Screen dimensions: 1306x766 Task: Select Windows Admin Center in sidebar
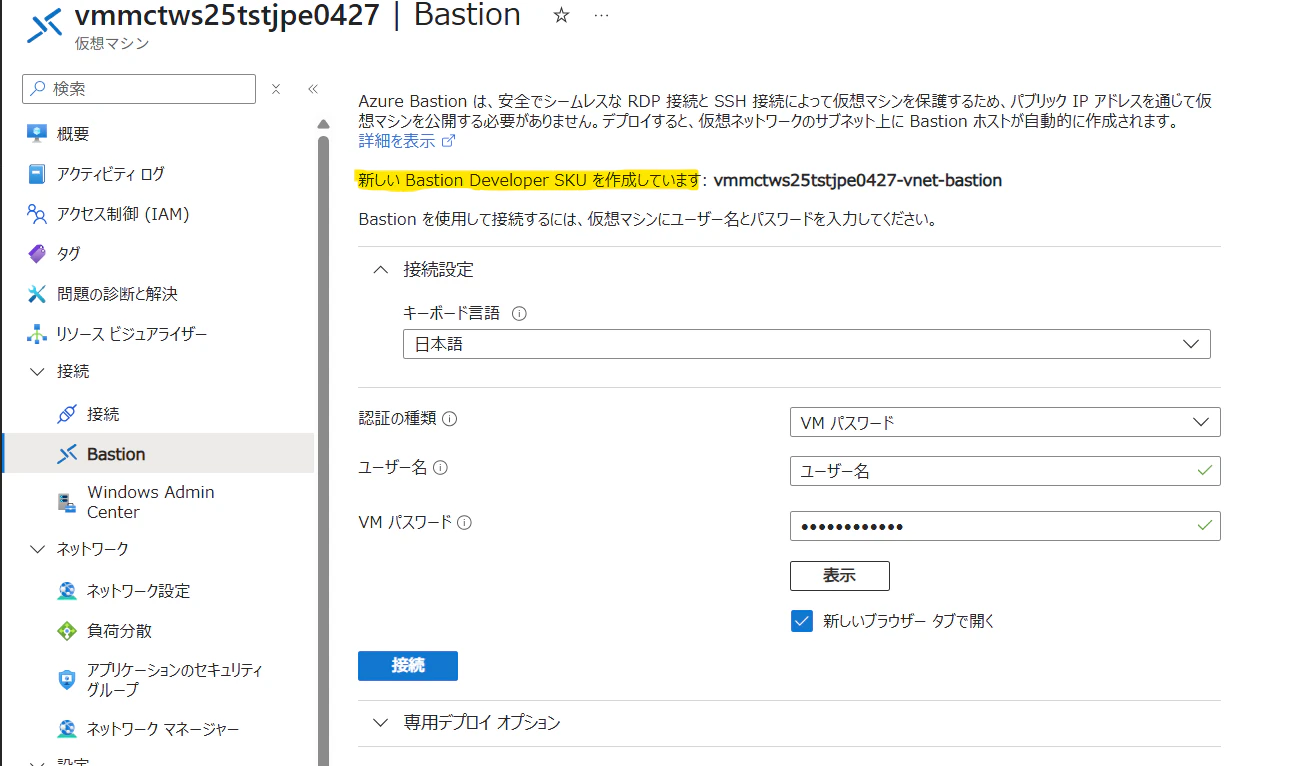151,502
